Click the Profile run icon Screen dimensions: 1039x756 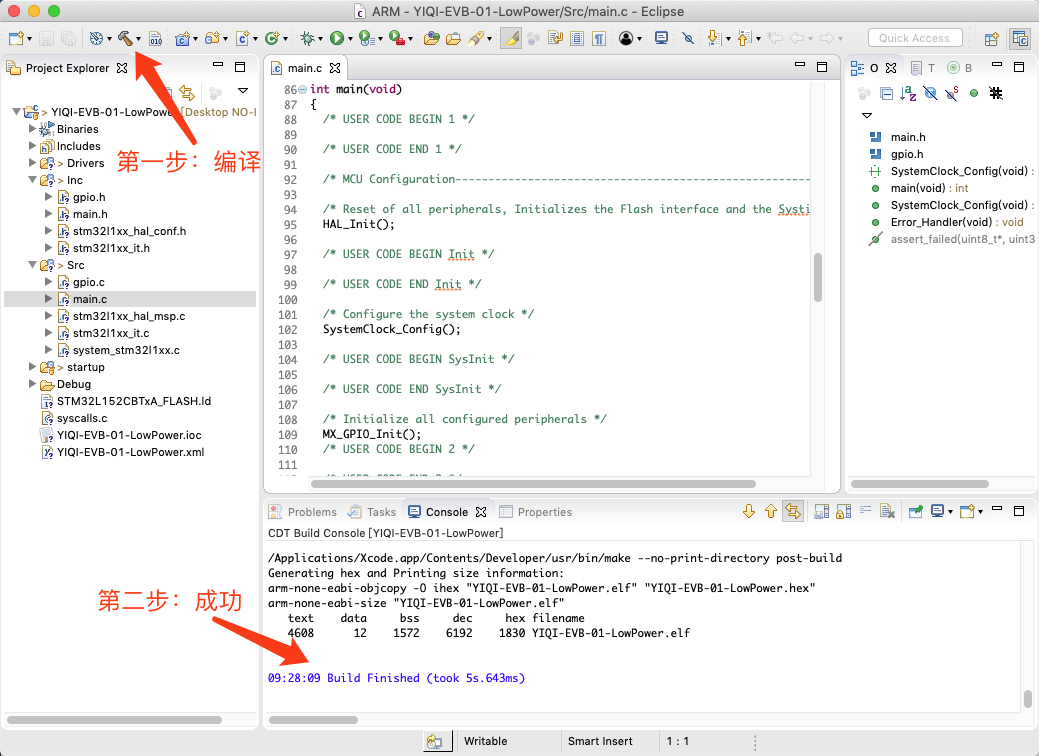(x=366, y=38)
